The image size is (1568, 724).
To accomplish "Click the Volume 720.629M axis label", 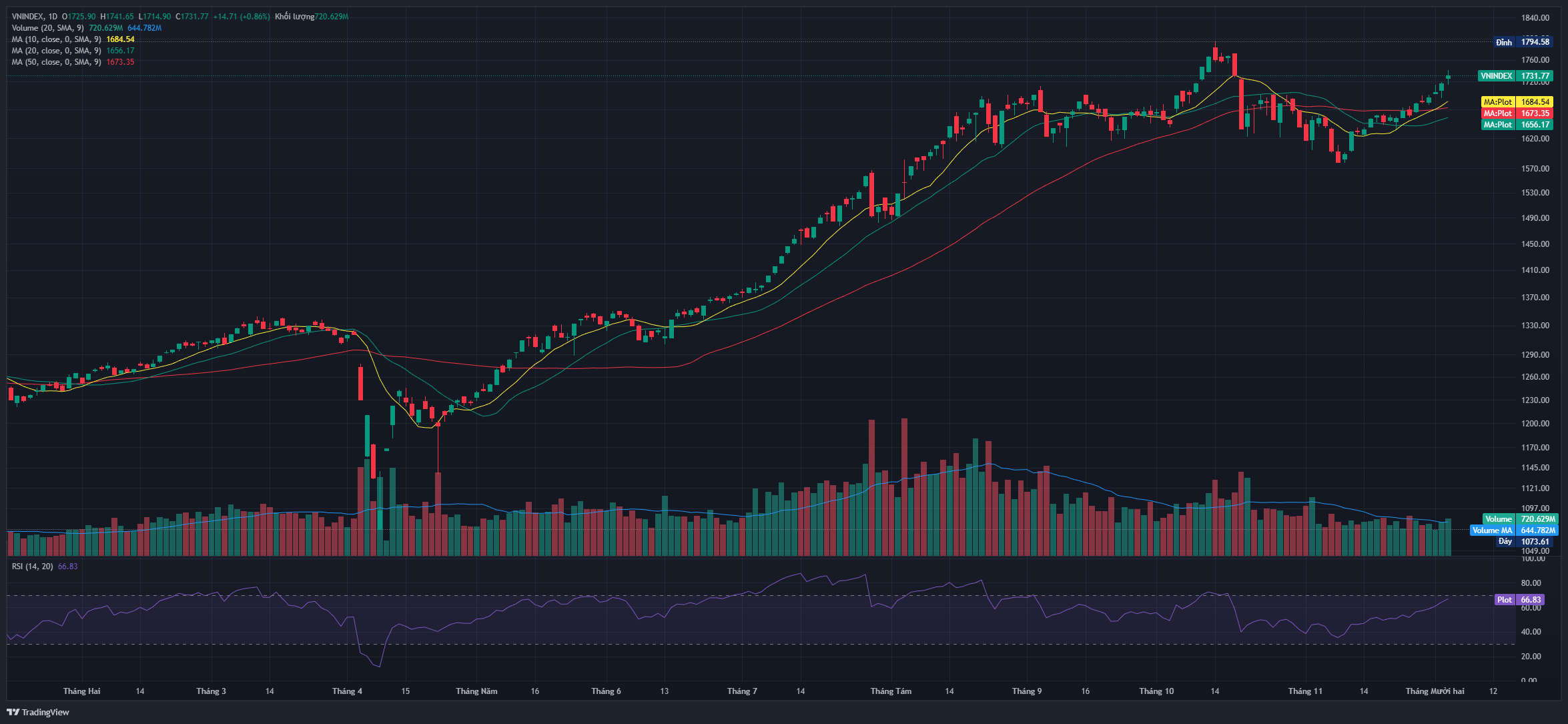I will pyautogui.click(x=1519, y=519).
